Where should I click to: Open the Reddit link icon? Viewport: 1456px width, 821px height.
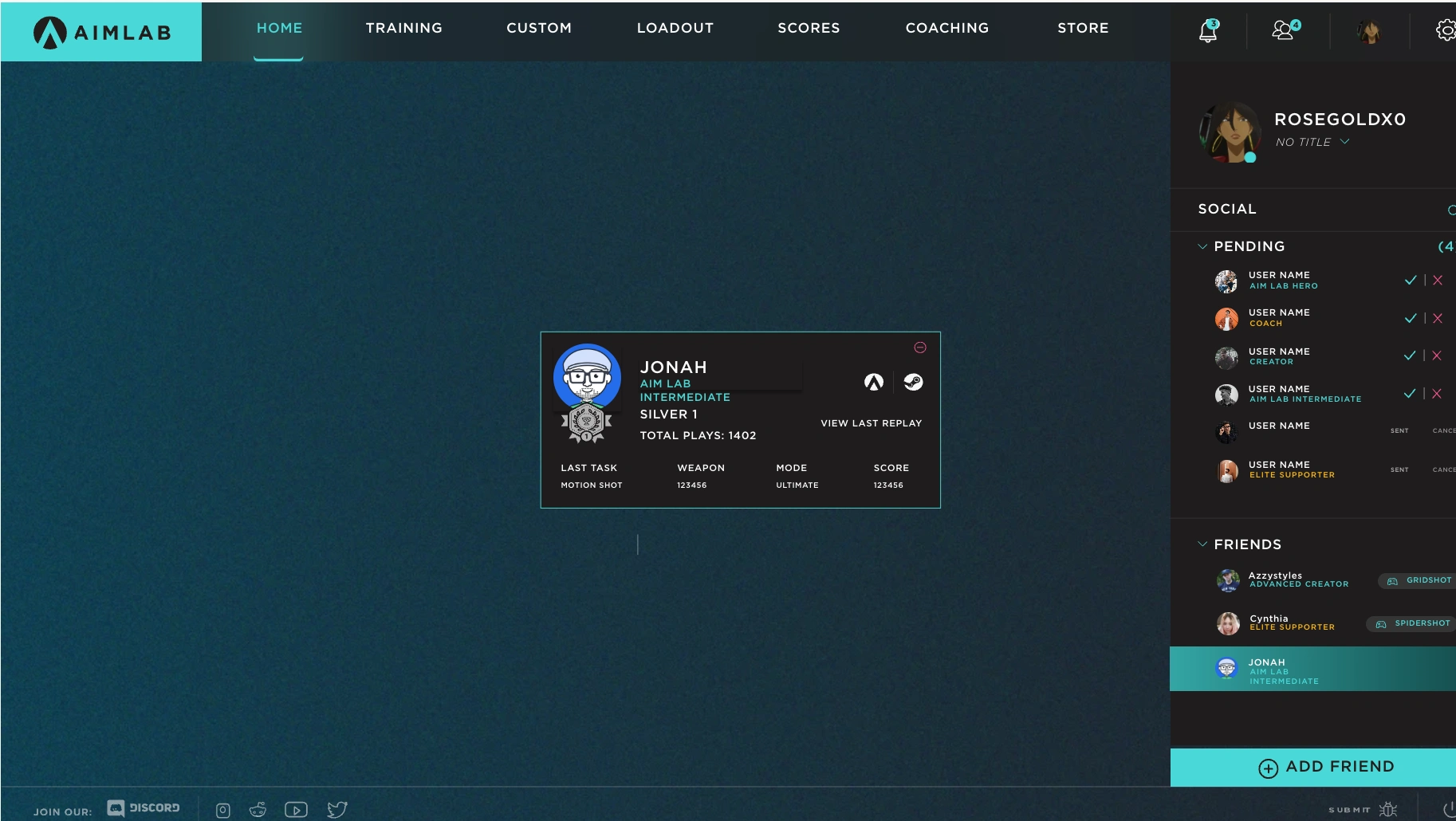point(258,810)
